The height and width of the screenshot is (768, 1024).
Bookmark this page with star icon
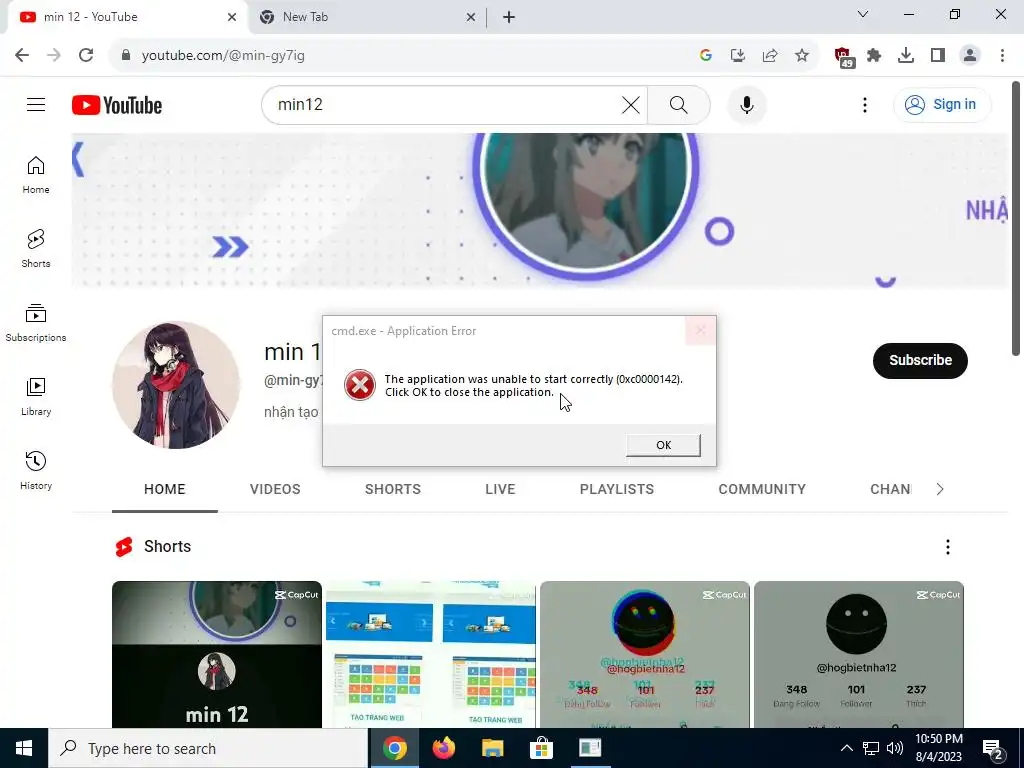pos(802,55)
